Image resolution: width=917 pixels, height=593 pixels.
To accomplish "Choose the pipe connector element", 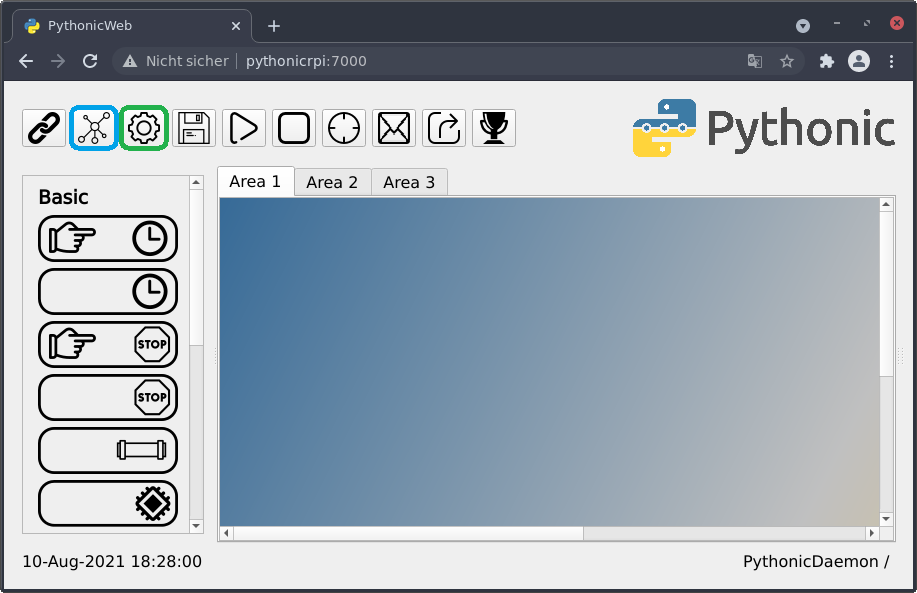I will [x=107, y=450].
